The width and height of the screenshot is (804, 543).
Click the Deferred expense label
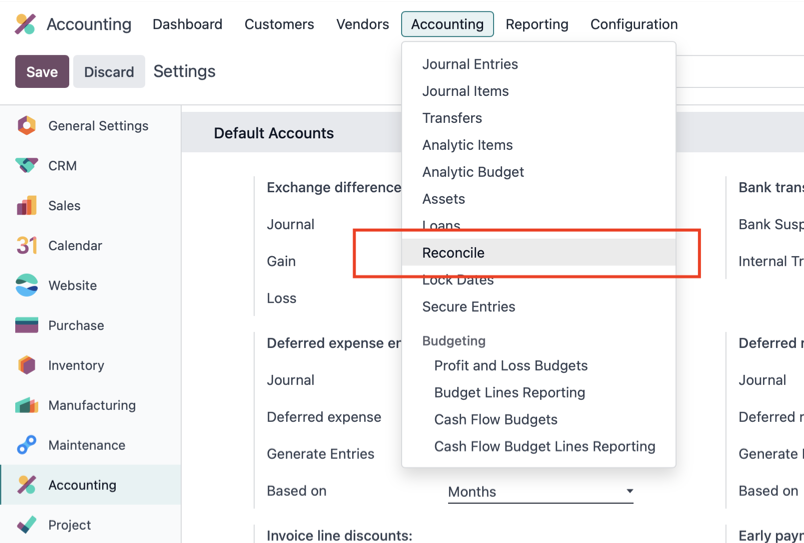tap(324, 417)
